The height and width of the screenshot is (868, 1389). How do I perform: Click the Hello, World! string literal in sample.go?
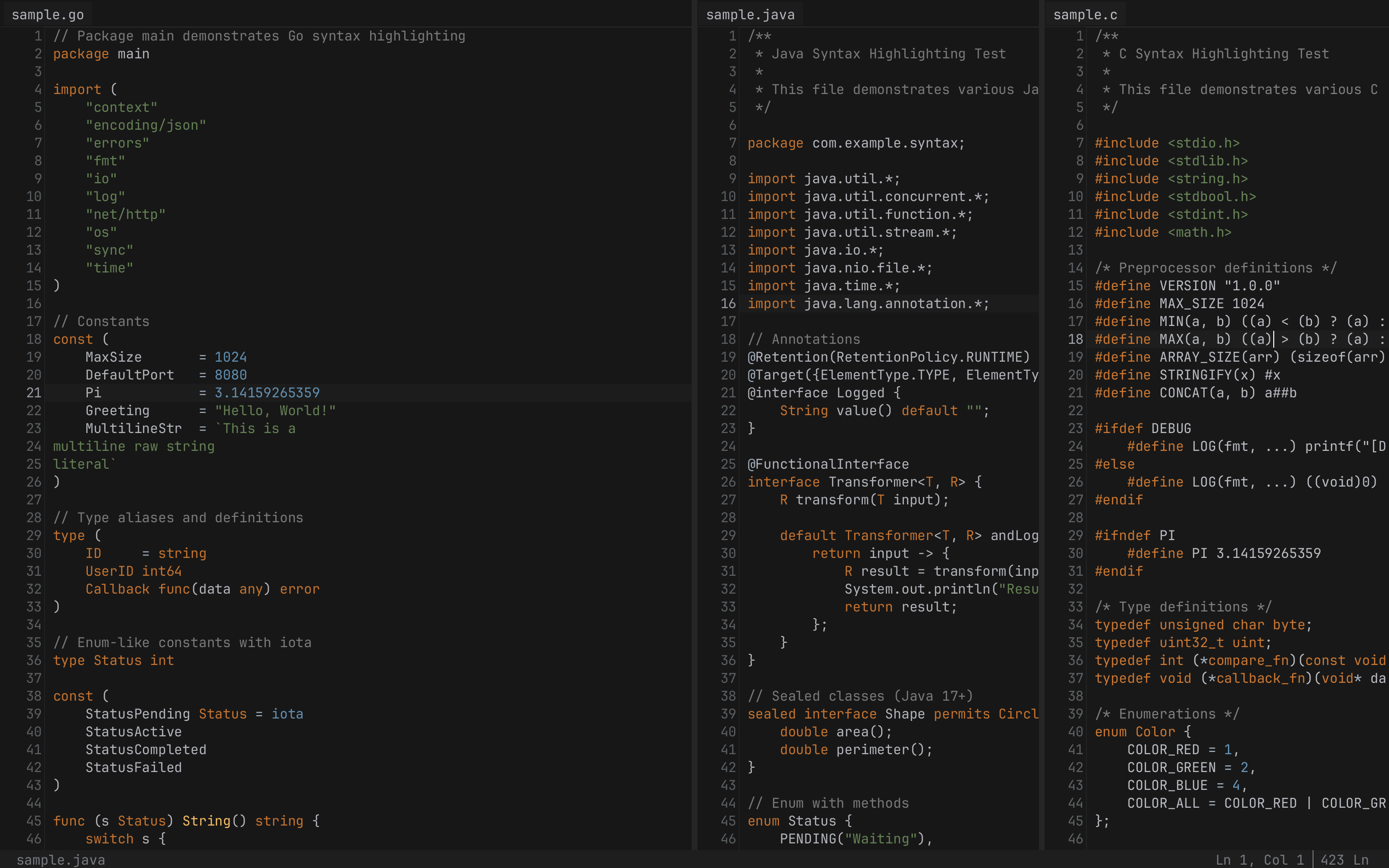[x=275, y=410]
